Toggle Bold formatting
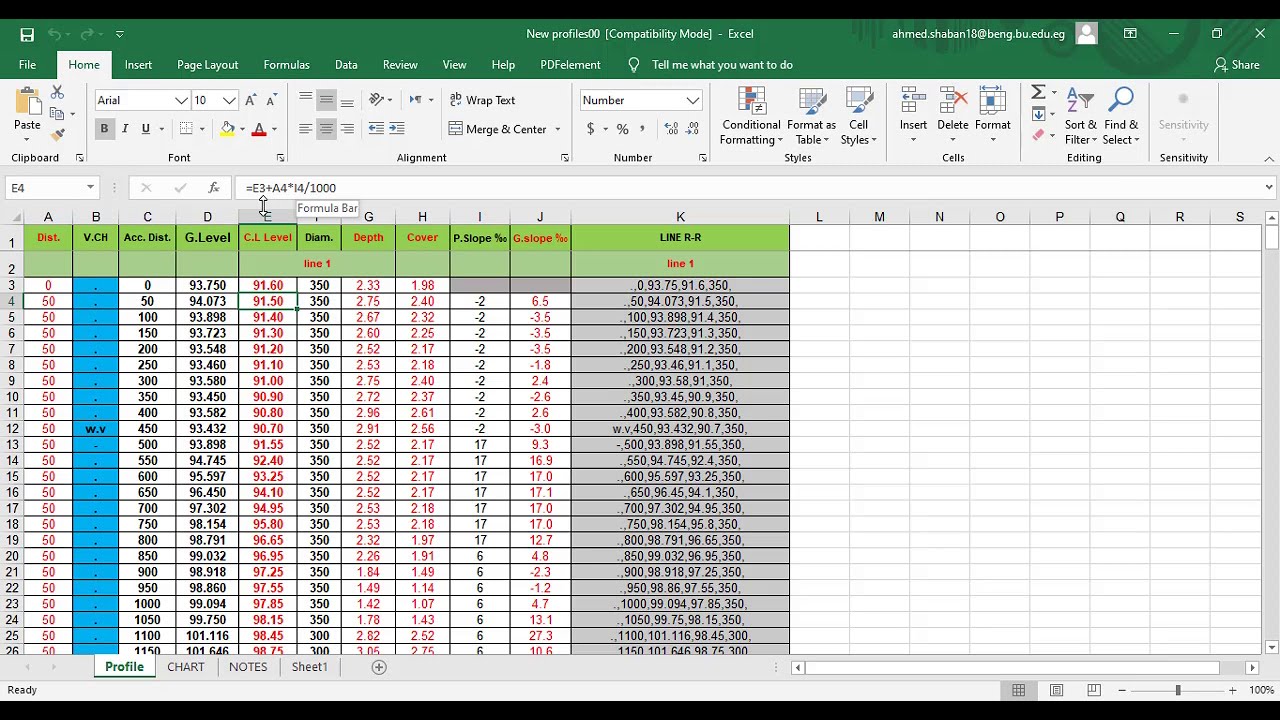This screenshot has height=720, width=1280. pos(104,129)
